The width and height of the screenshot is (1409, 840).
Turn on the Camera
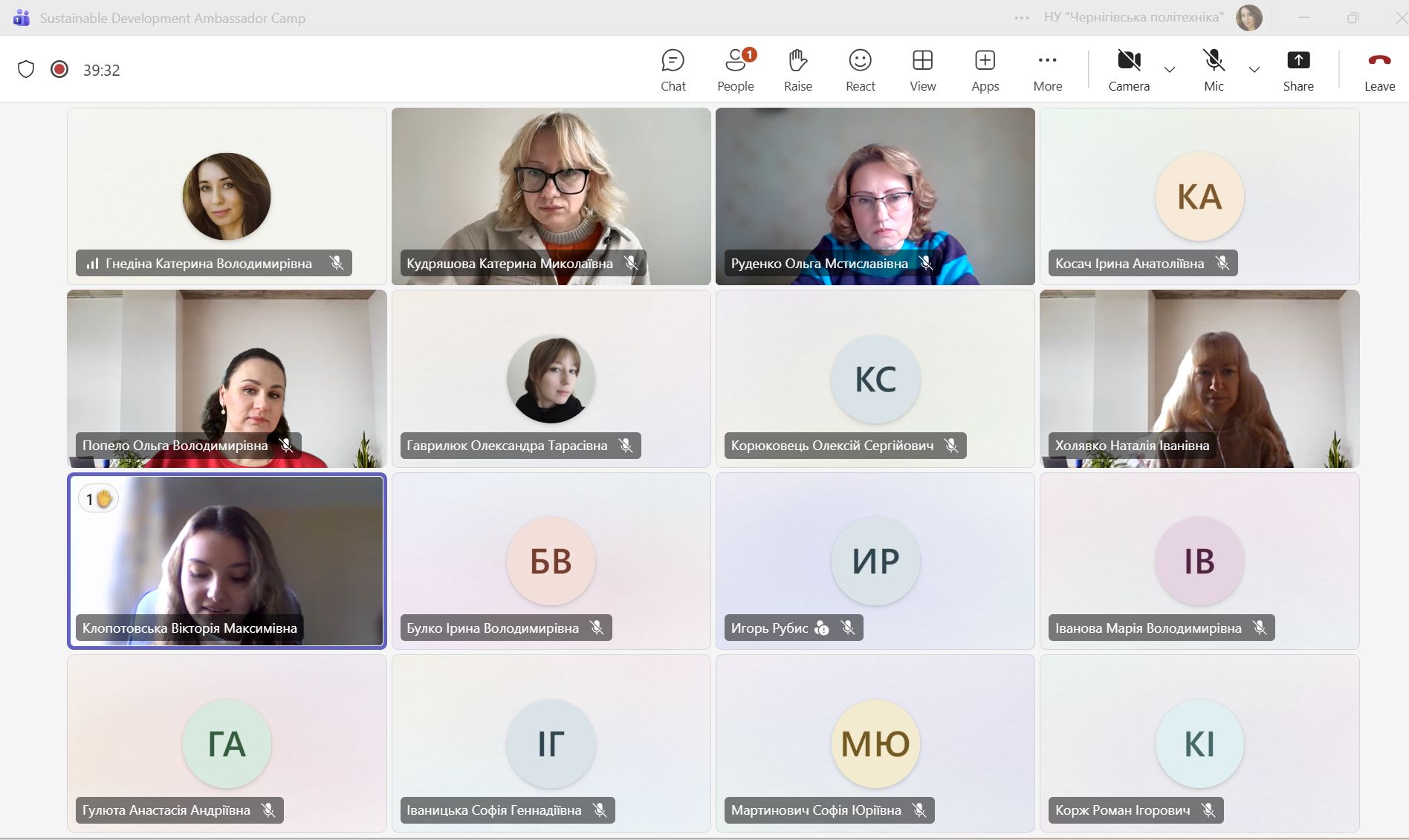1128,70
